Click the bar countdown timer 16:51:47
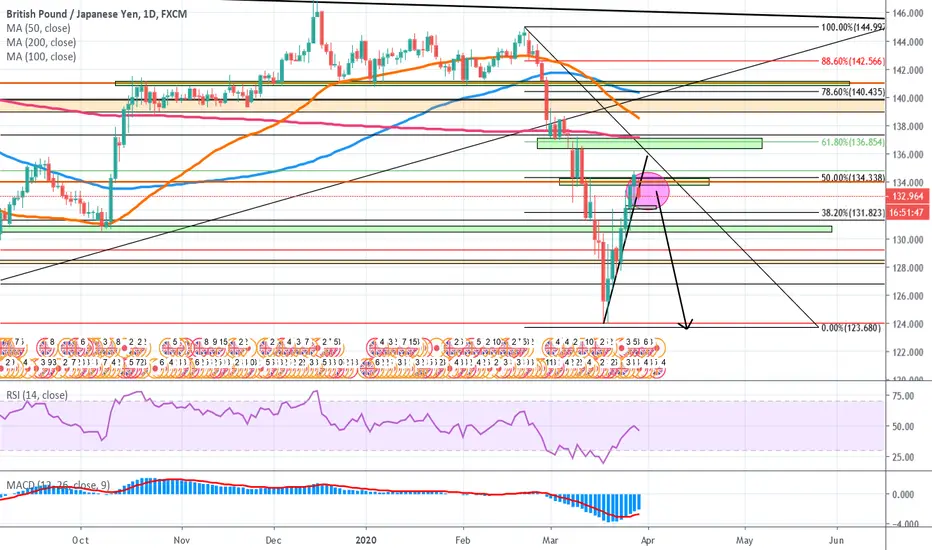The image size is (932, 550). click(908, 212)
